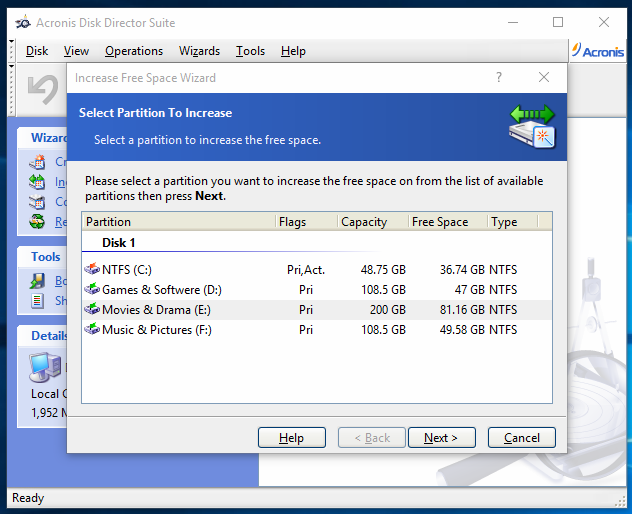Click the 48.75 GB capacity cell
632x514 pixels.
(x=383, y=269)
